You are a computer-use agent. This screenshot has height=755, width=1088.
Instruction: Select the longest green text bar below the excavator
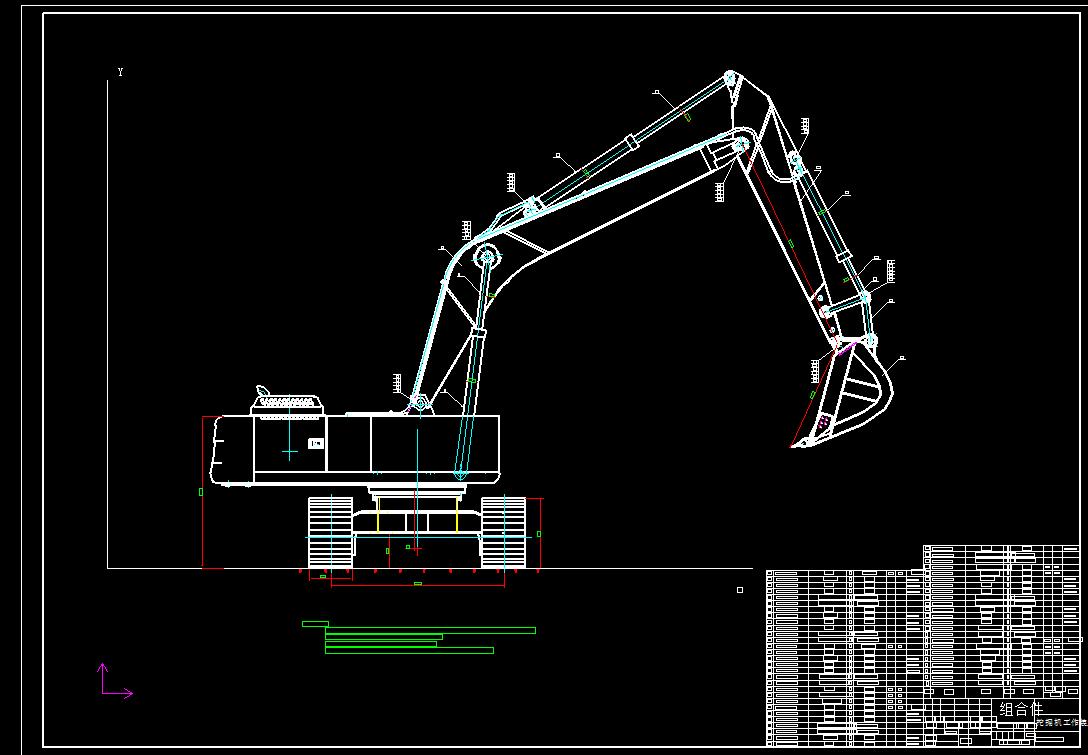430,630
